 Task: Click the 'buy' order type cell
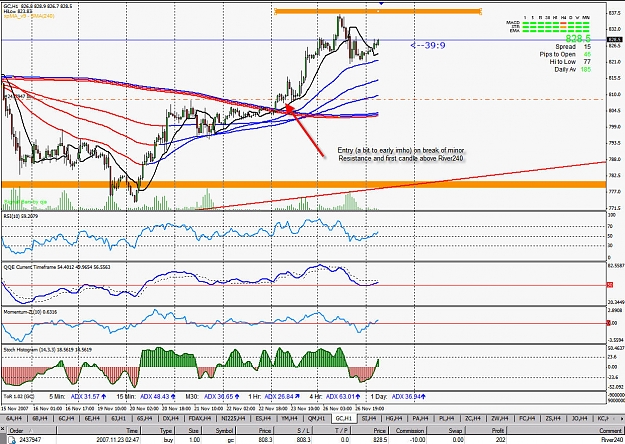(x=168, y=440)
